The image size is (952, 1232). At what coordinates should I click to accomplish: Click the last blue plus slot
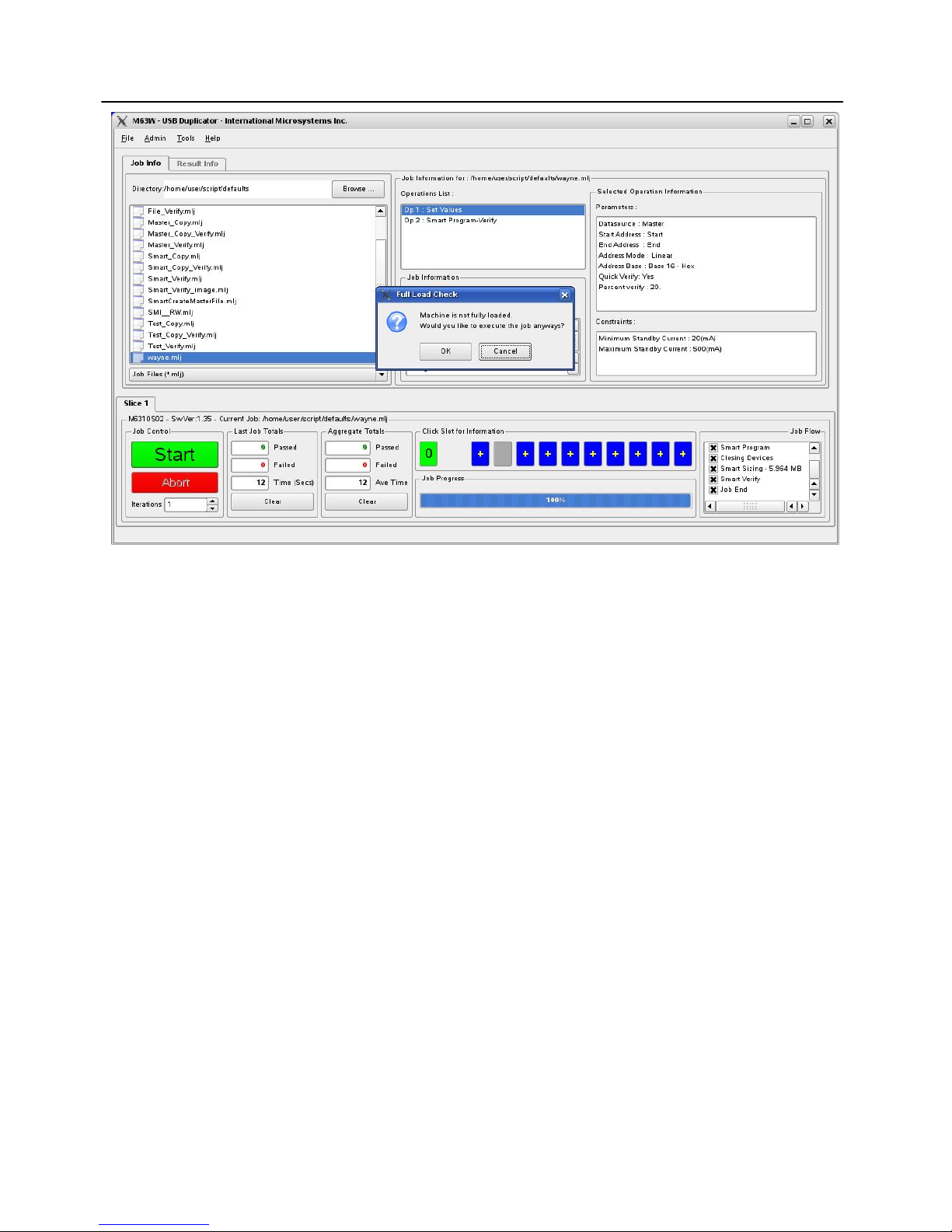683,454
